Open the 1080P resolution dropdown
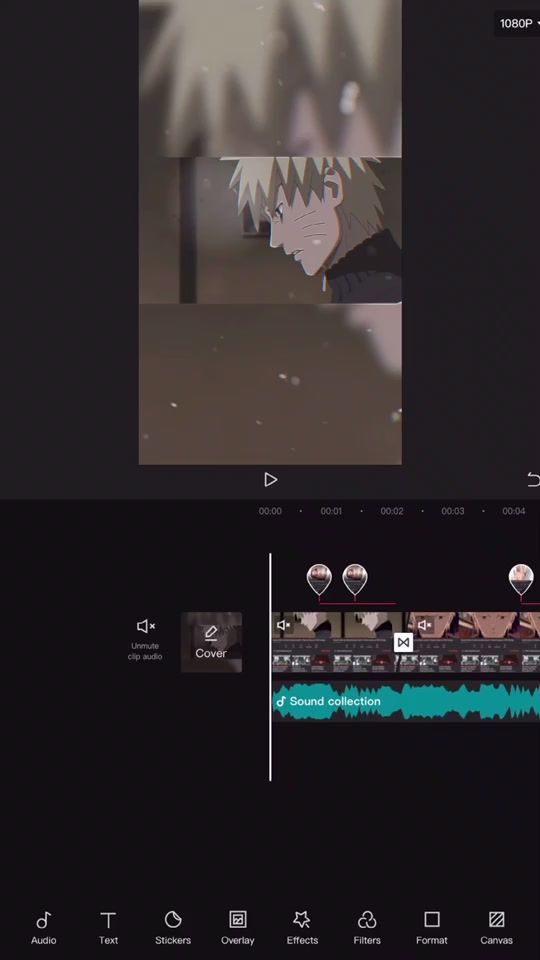The height and width of the screenshot is (960, 540). (518, 23)
